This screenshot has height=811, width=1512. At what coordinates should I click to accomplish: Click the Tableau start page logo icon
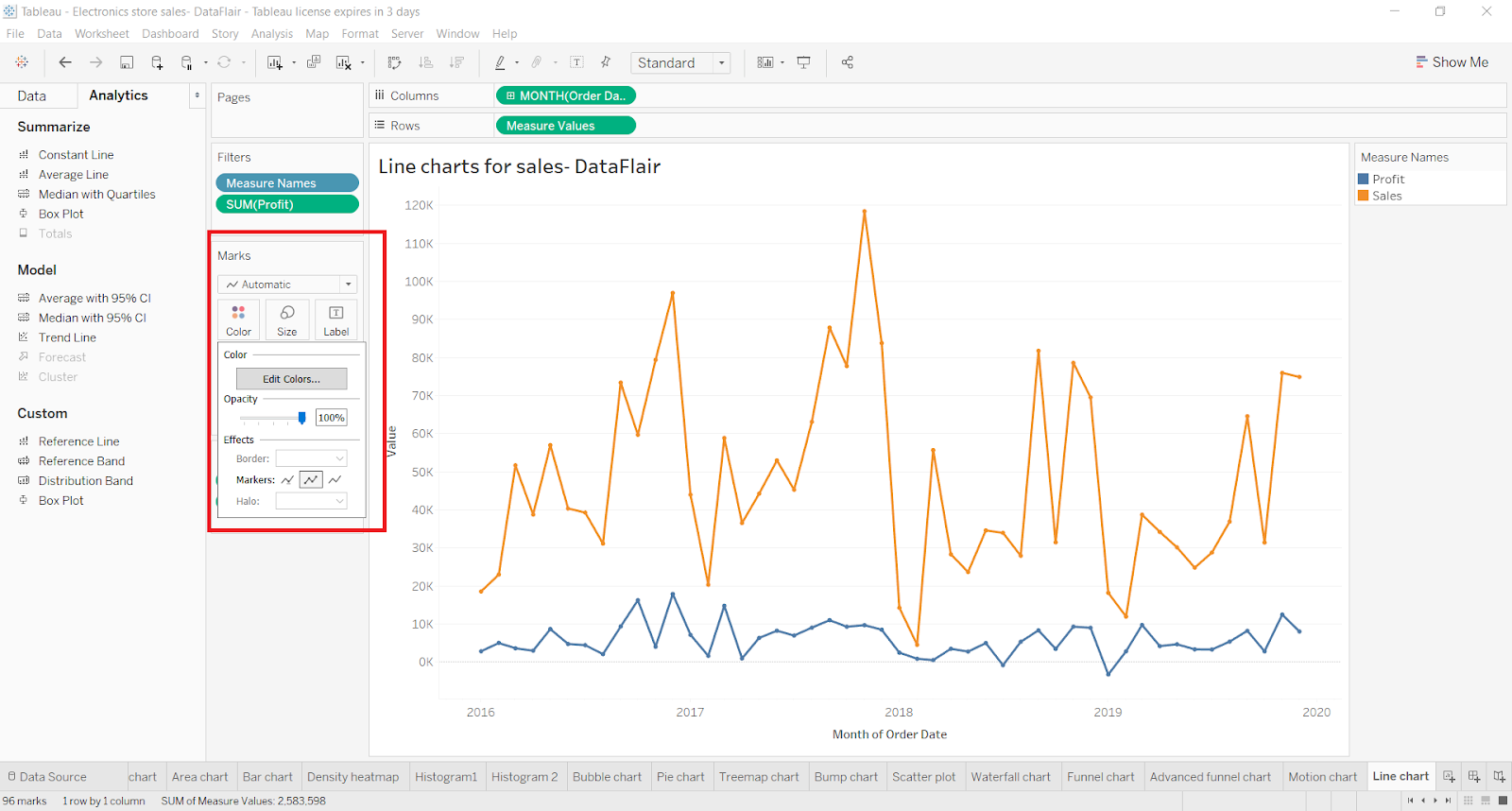pyautogui.click(x=22, y=62)
